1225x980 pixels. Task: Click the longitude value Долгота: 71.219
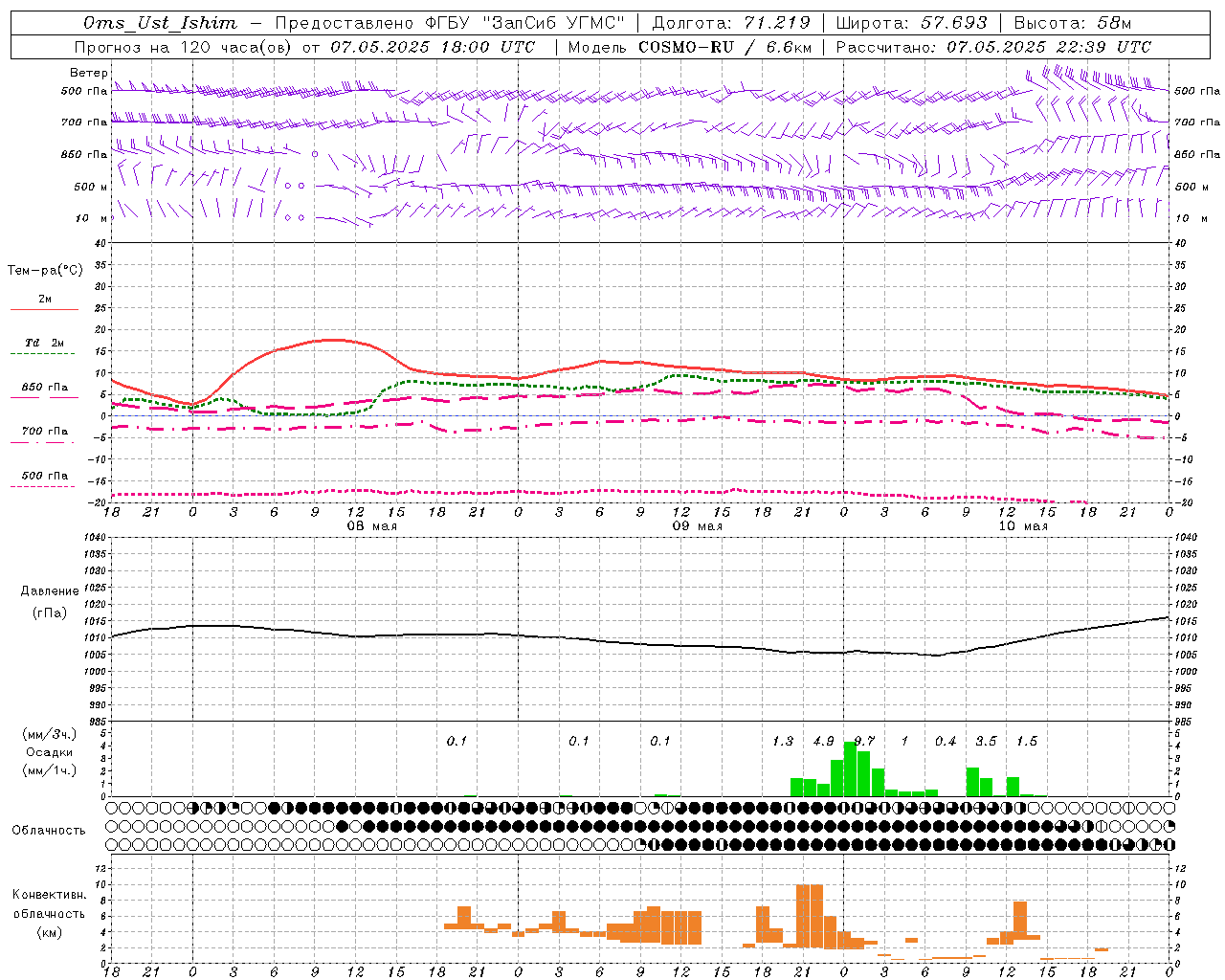pos(731,23)
